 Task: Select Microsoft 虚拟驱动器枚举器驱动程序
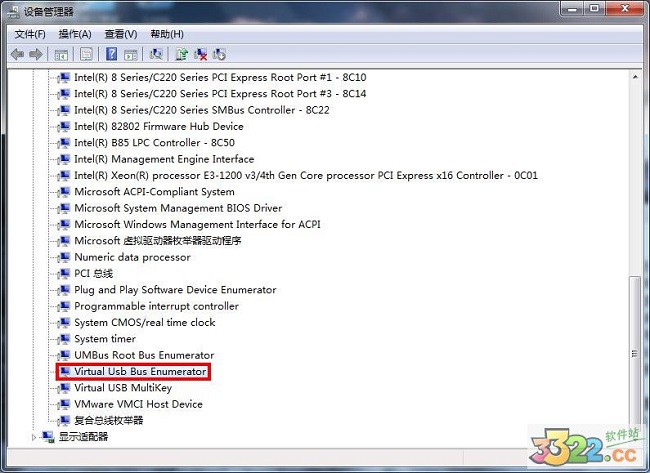tap(158, 240)
